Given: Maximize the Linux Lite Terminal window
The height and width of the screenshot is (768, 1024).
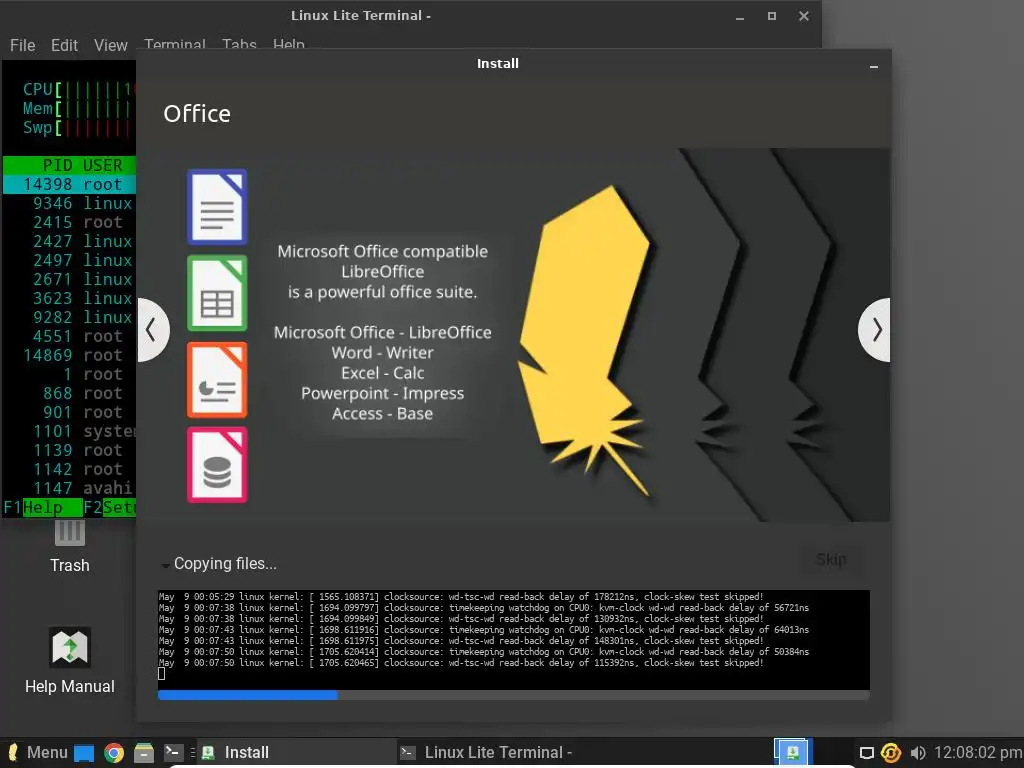Looking at the screenshot, I should pyautogui.click(x=772, y=16).
